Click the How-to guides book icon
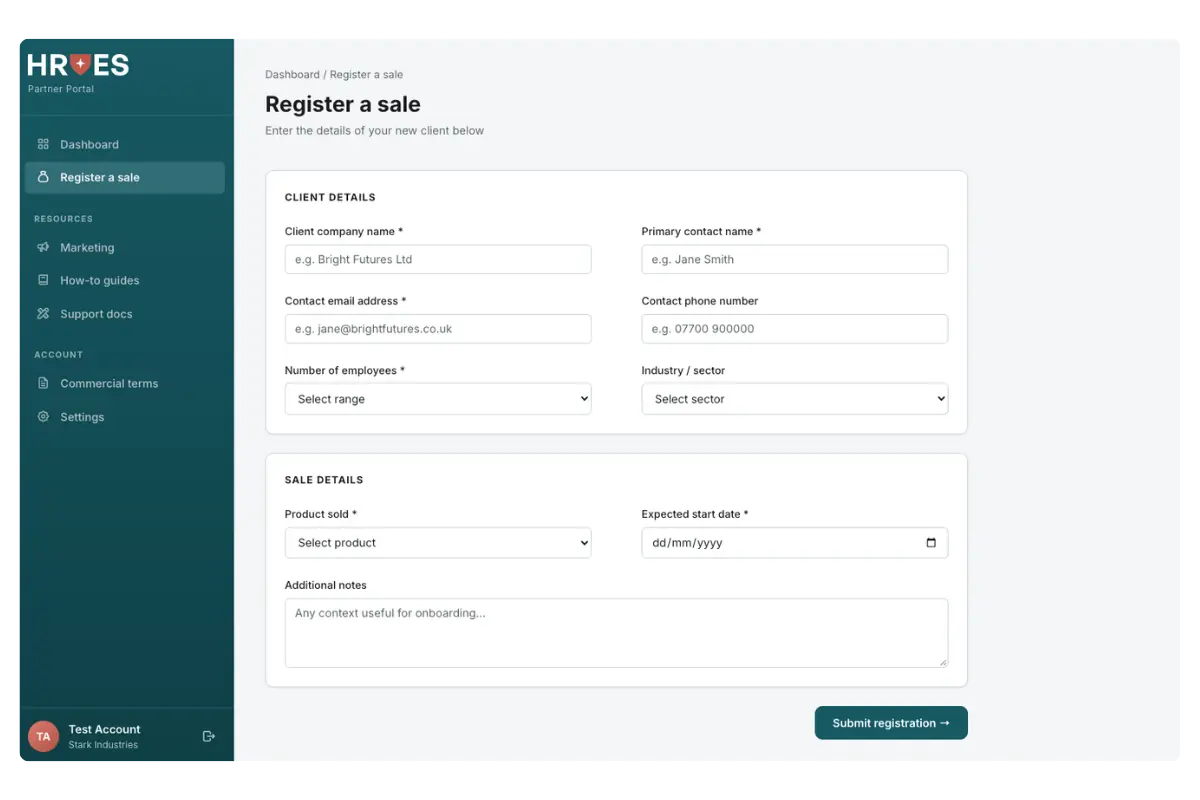This screenshot has width=1200, height=800. tap(43, 280)
